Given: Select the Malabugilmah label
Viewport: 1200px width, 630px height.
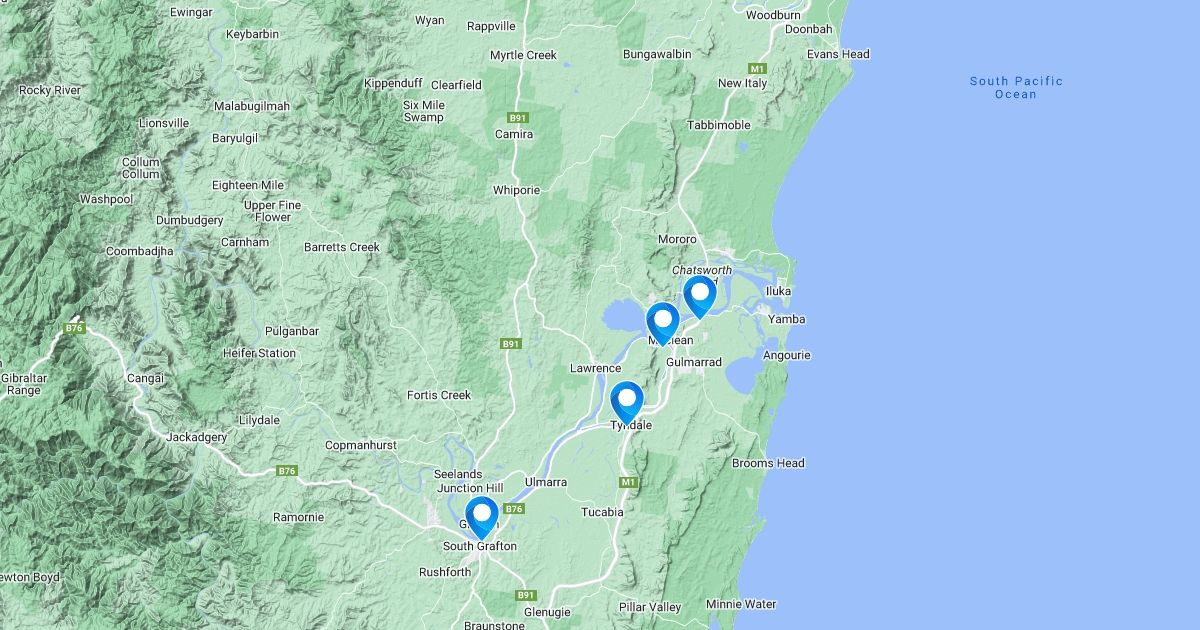Looking at the screenshot, I should coord(251,106).
